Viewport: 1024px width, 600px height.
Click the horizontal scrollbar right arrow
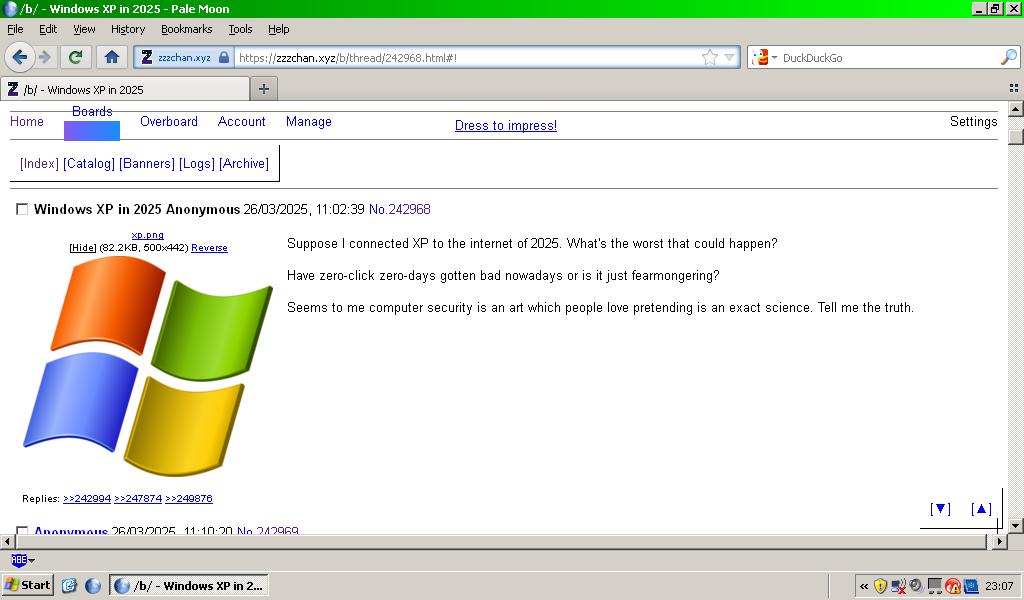pyautogui.click(x=999, y=541)
